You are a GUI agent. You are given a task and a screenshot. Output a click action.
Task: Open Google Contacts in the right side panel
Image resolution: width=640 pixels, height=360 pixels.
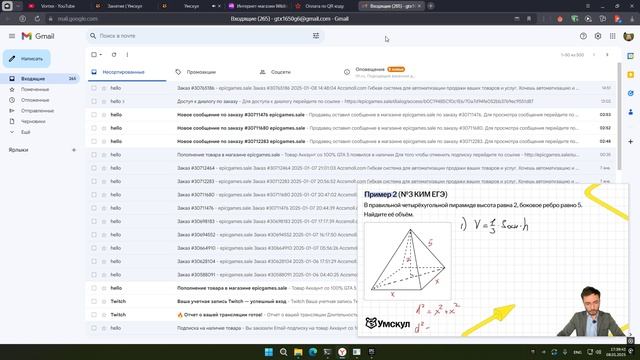pos(631,112)
